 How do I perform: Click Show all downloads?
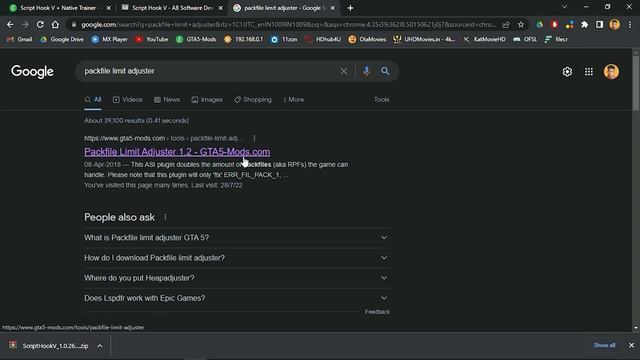pyautogui.click(x=604, y=345)
